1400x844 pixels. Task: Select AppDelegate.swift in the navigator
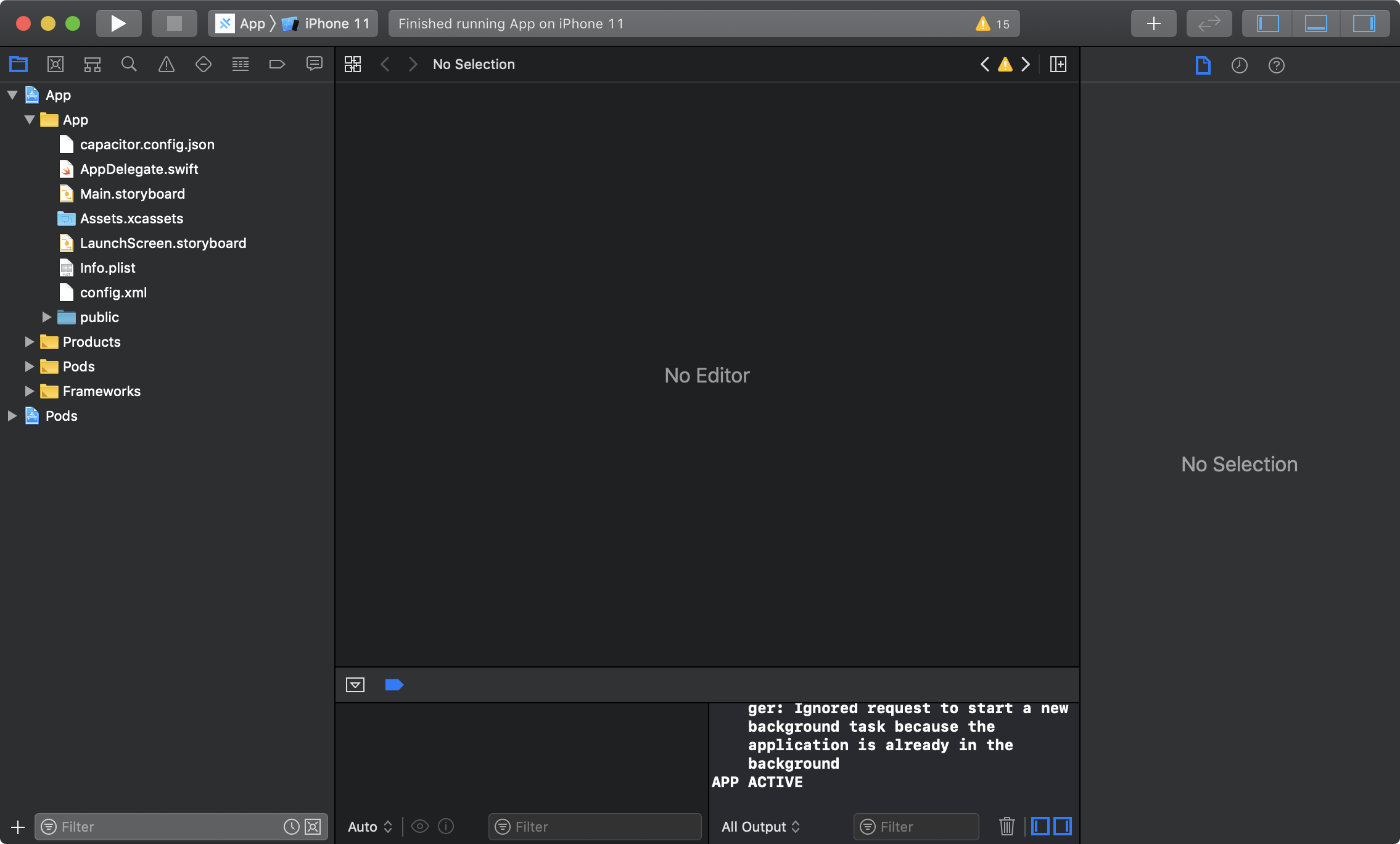click(139, 168)
